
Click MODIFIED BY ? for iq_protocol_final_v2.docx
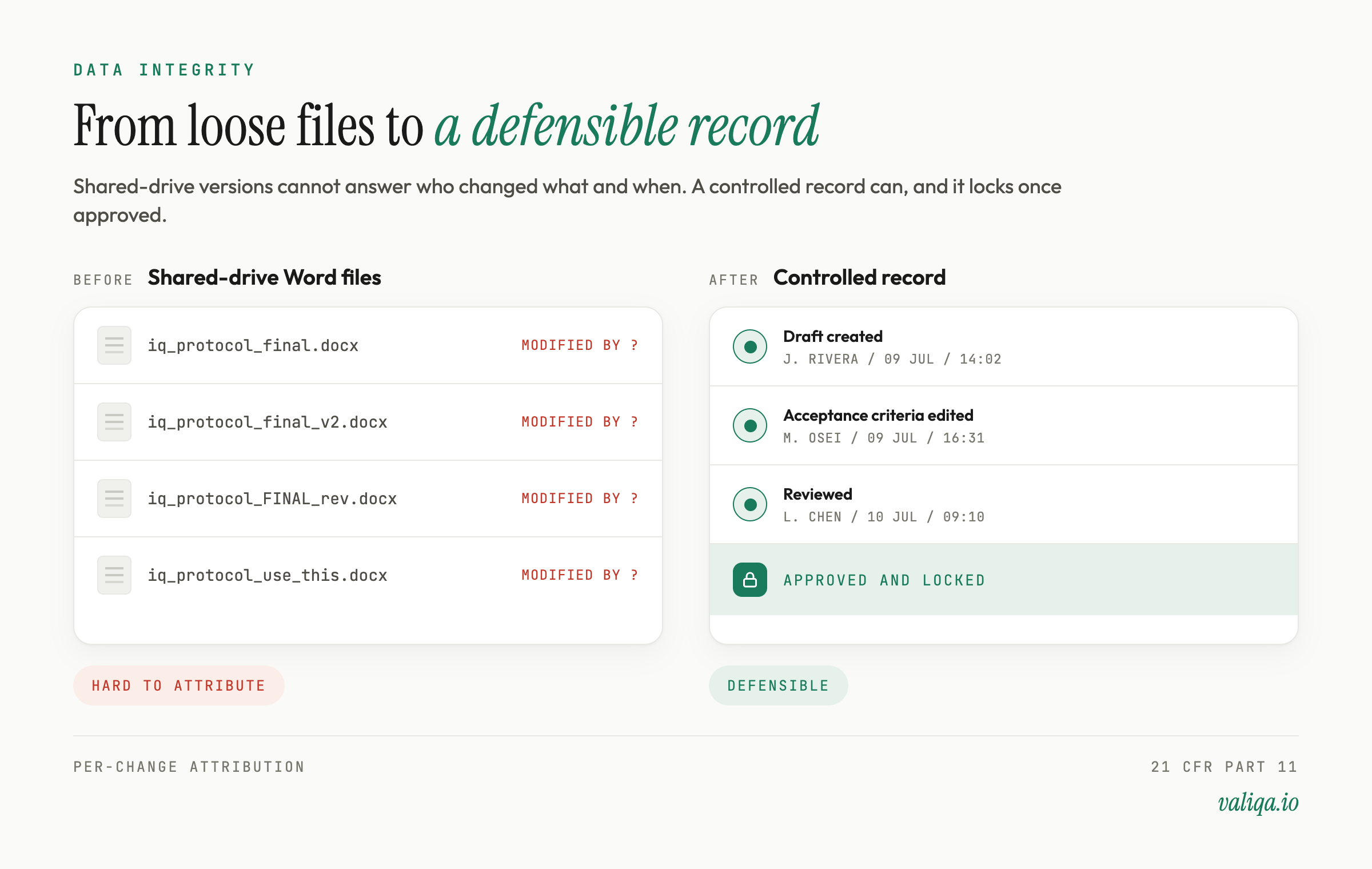click(580, 422)
